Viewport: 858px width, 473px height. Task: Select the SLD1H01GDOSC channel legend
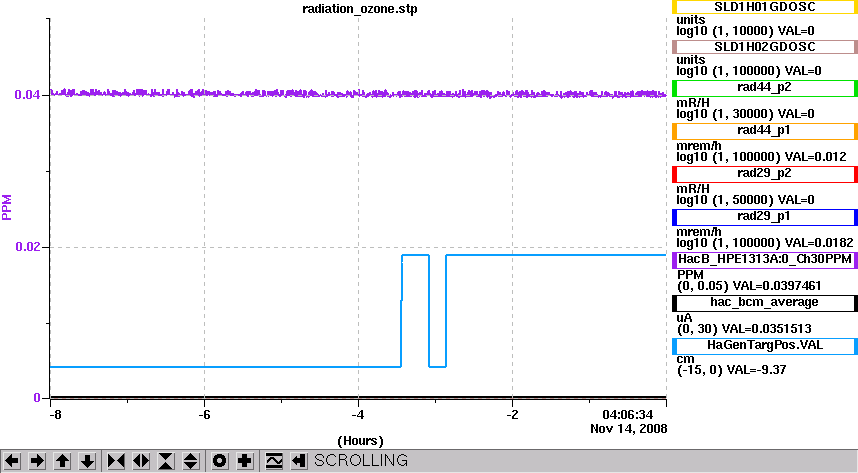(x=764, y=7)
